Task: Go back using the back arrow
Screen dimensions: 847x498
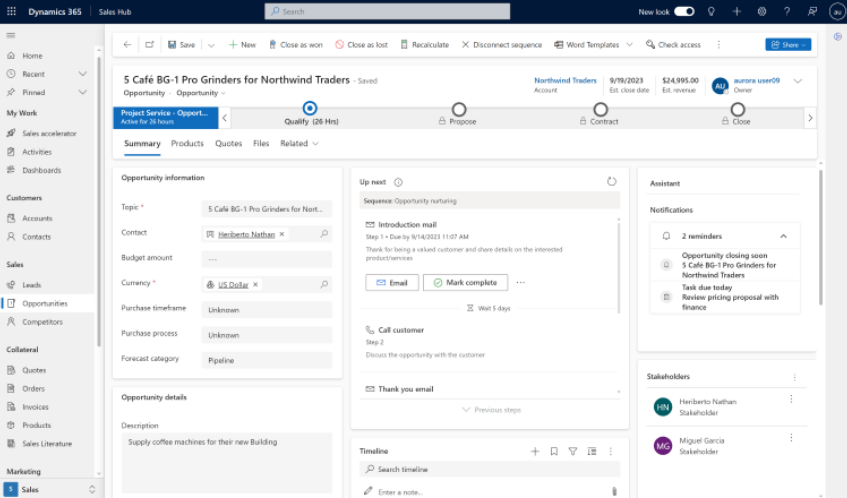Action: 127,45
